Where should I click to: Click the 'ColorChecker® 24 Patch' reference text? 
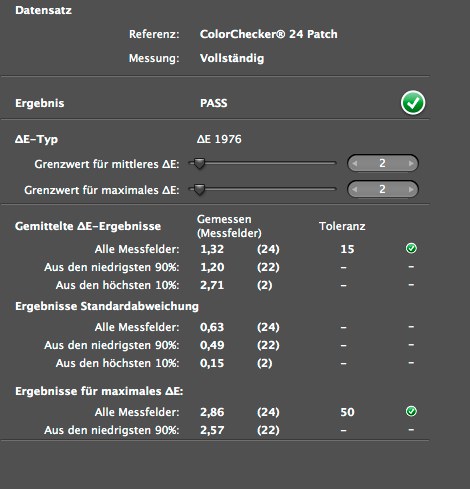pyautogui.click(x=269, y=34)
